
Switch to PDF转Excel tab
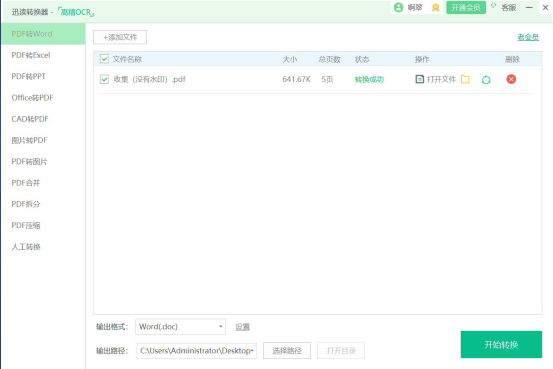(43, 55)
